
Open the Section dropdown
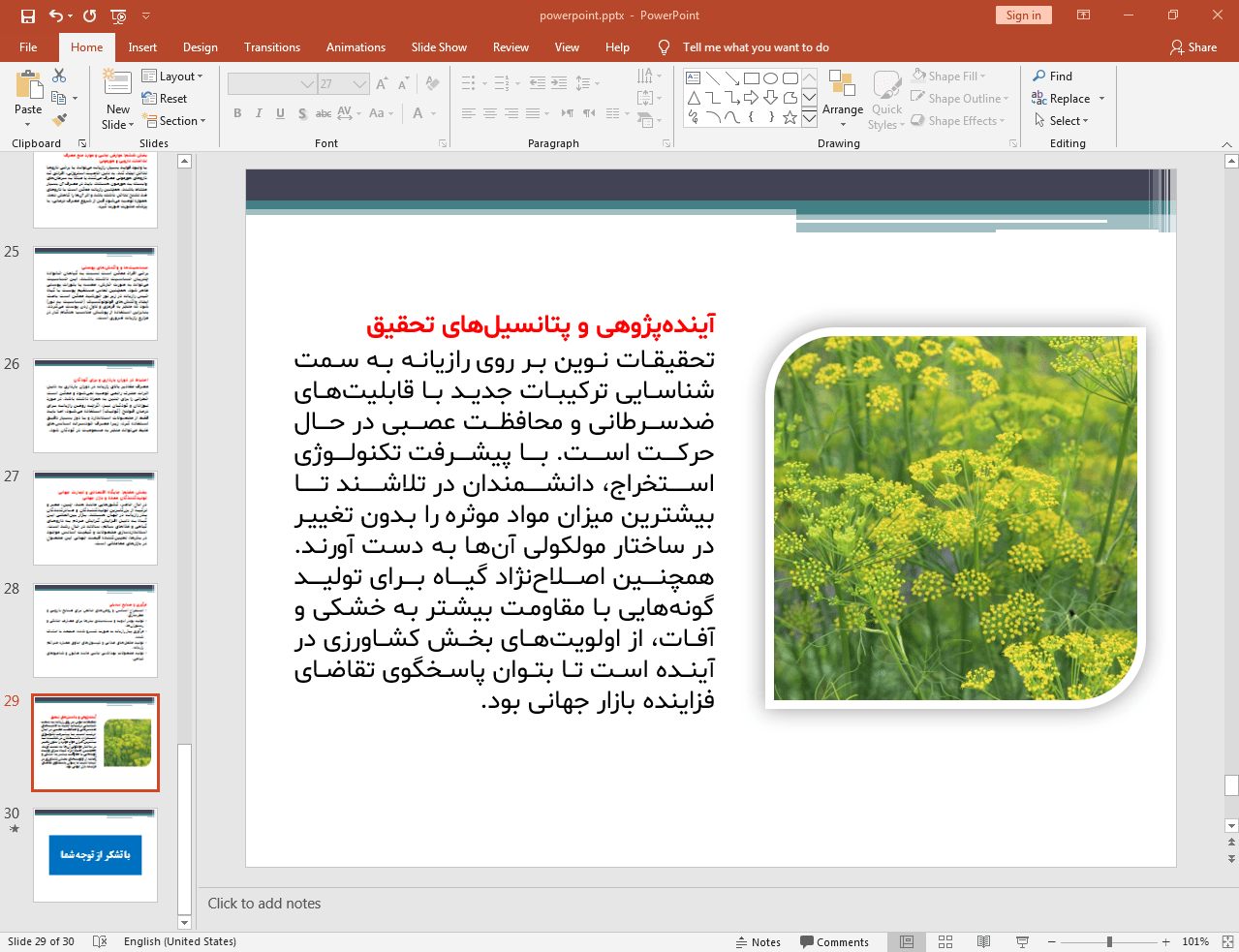[x=175, y=121]
